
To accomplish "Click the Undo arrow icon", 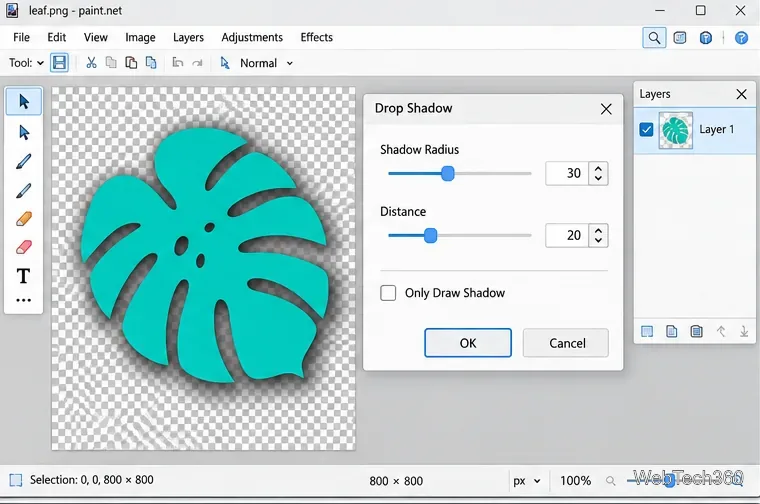I will (178, 63).
